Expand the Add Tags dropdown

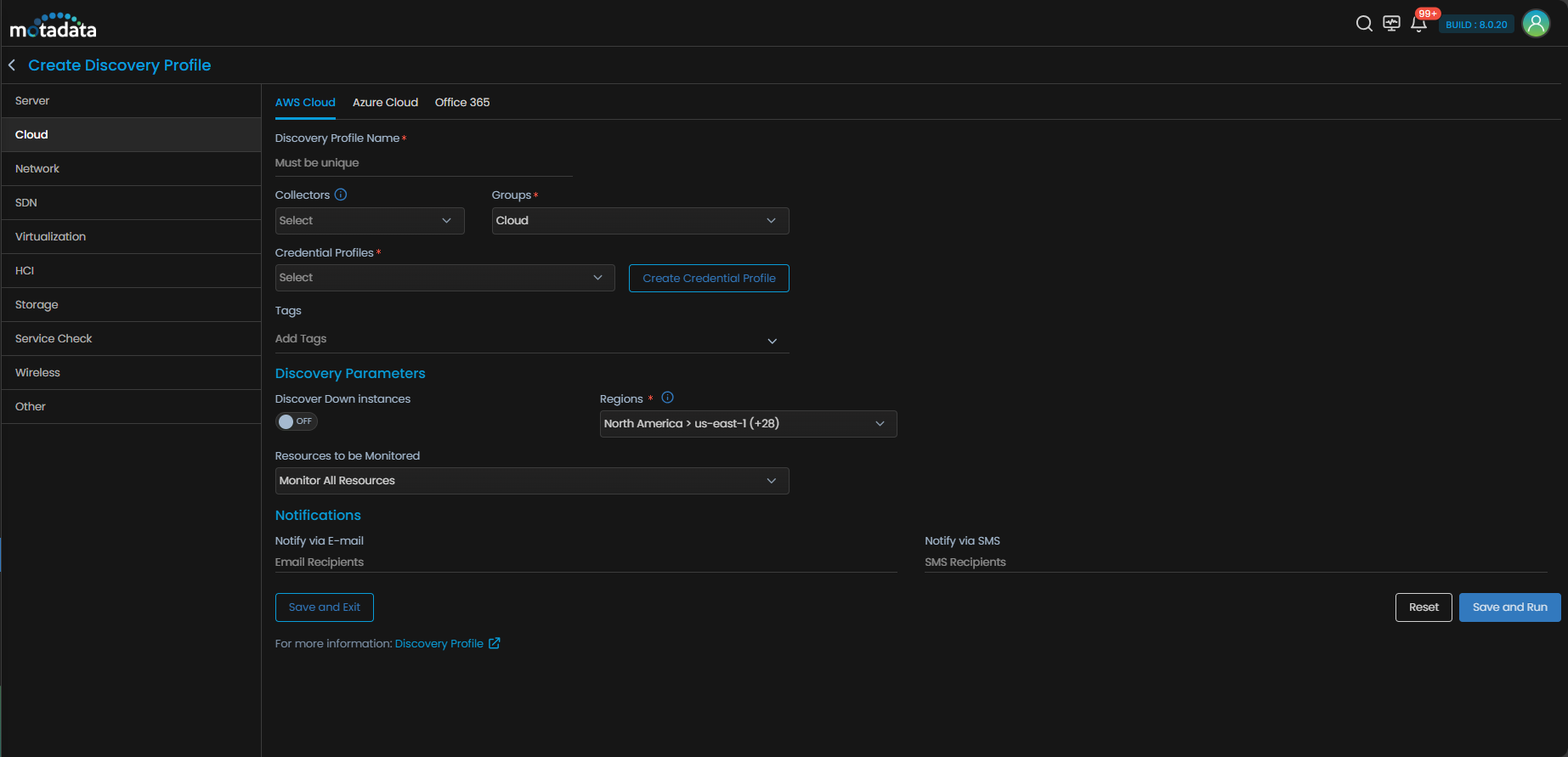(x=532, y=339)
